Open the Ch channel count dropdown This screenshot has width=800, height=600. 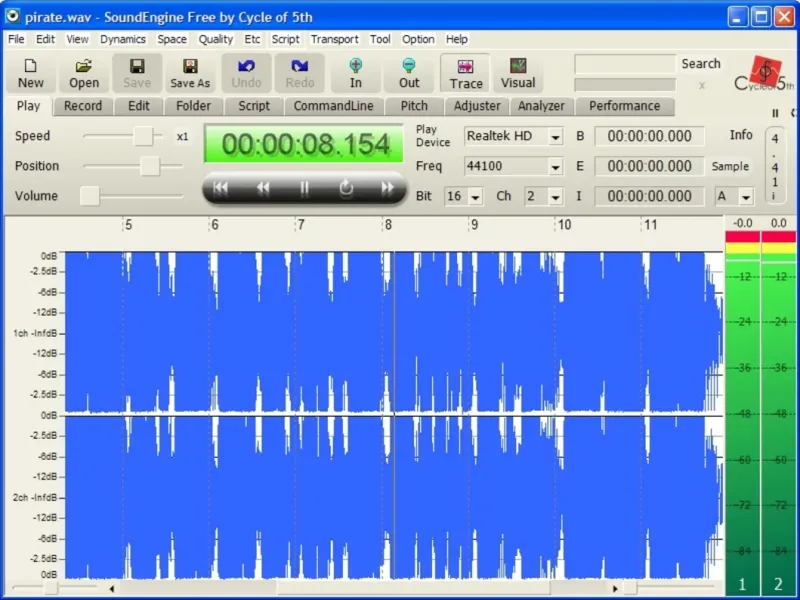coord(555,197)
